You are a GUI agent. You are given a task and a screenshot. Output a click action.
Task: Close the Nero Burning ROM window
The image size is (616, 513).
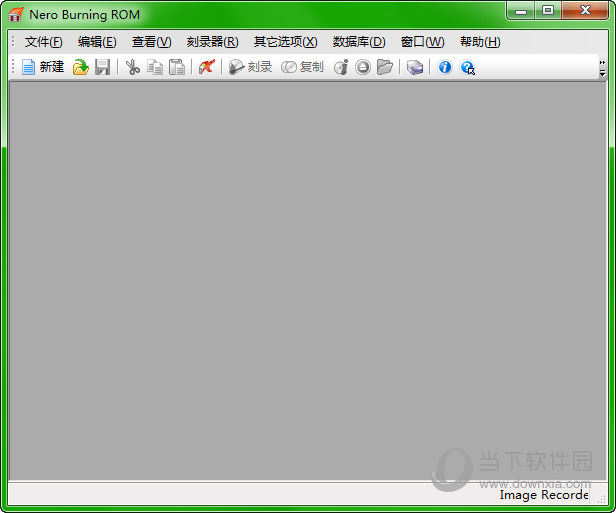pyautogui.click(x=585, y=11)
